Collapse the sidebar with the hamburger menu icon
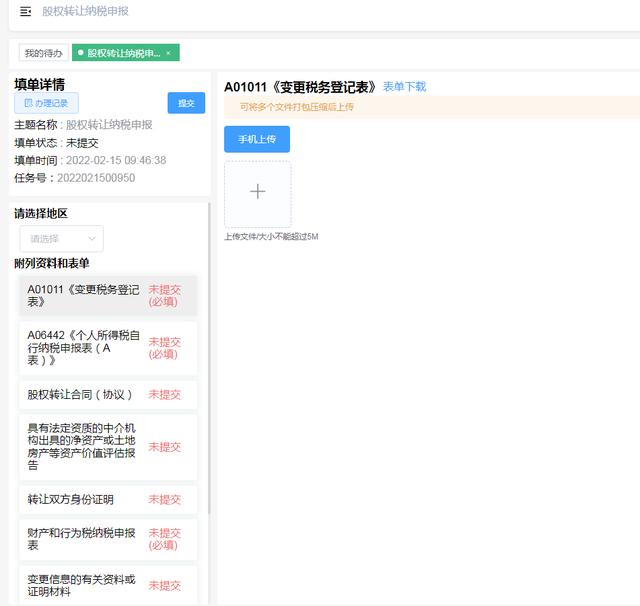The width and height of the screenshot is (640, 606). (x=25, y=12)
